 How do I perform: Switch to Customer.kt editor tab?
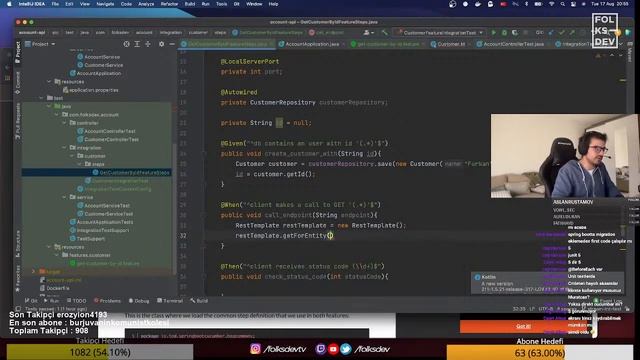coord(450,44)
